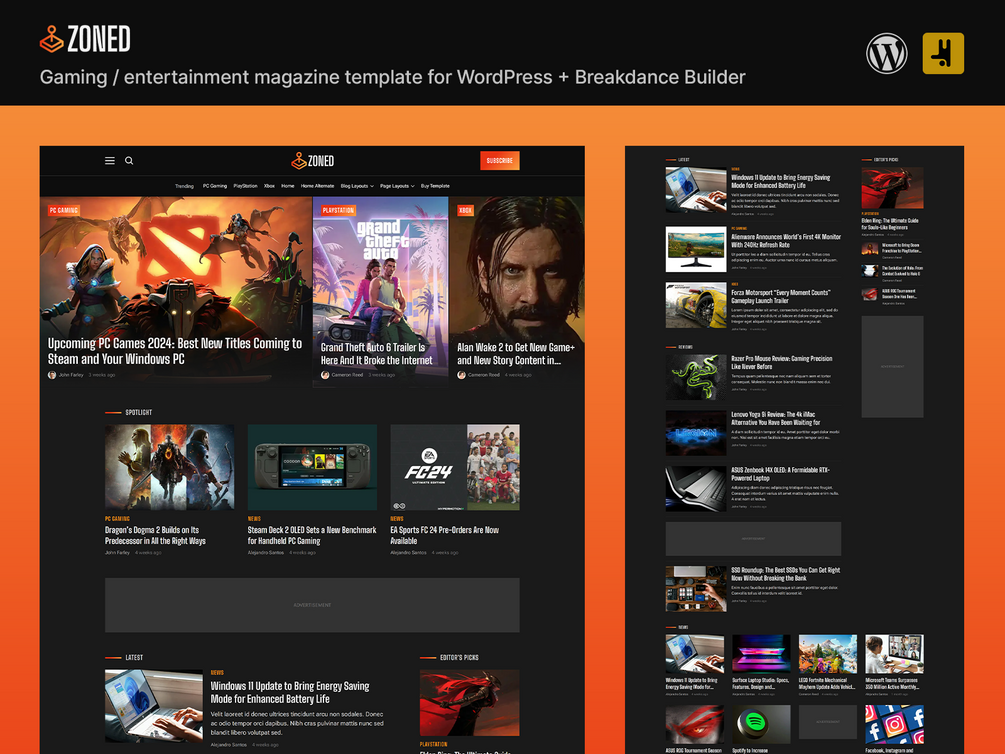This screenshot has width=1005, height=754.
Task: Click Cameron Reed avatar under GTA article
Action: tap(325, 375)
